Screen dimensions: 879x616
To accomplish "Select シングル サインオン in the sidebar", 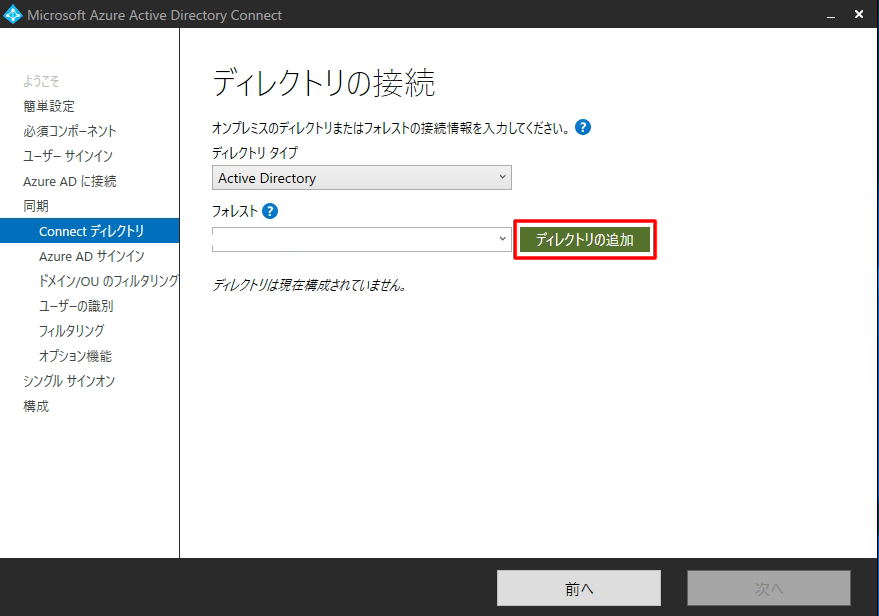I will pos(69,381).
